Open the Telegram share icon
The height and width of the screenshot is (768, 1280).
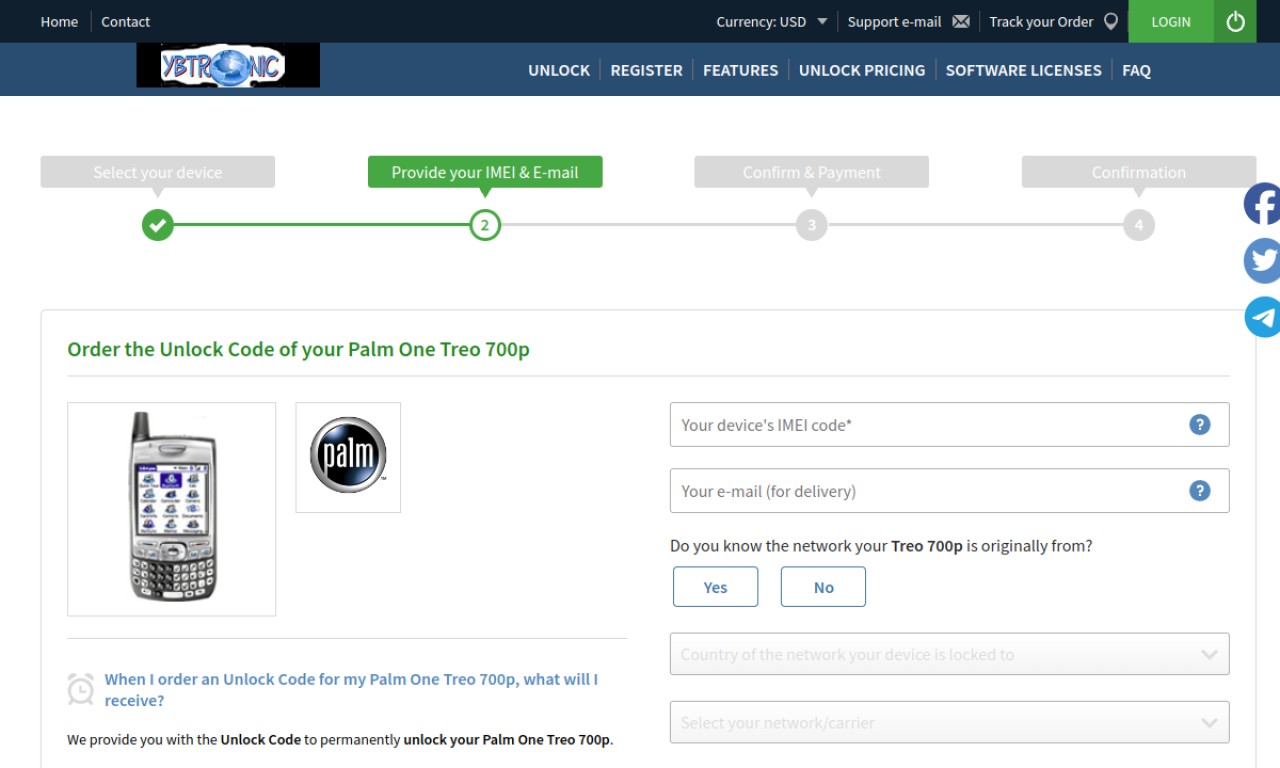[1263, 317]
